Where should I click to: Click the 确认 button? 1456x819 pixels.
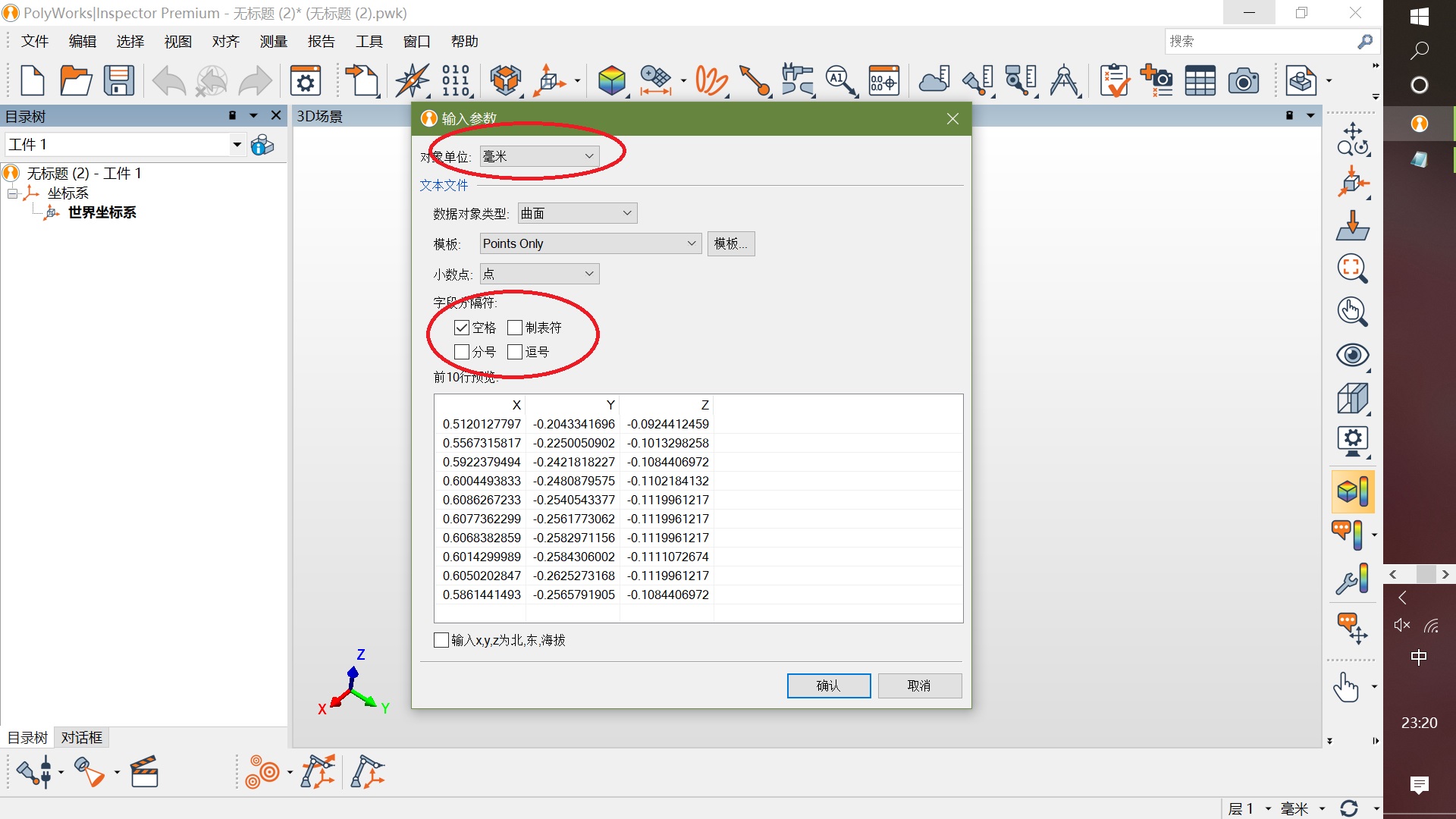click(x=828, y=686)
